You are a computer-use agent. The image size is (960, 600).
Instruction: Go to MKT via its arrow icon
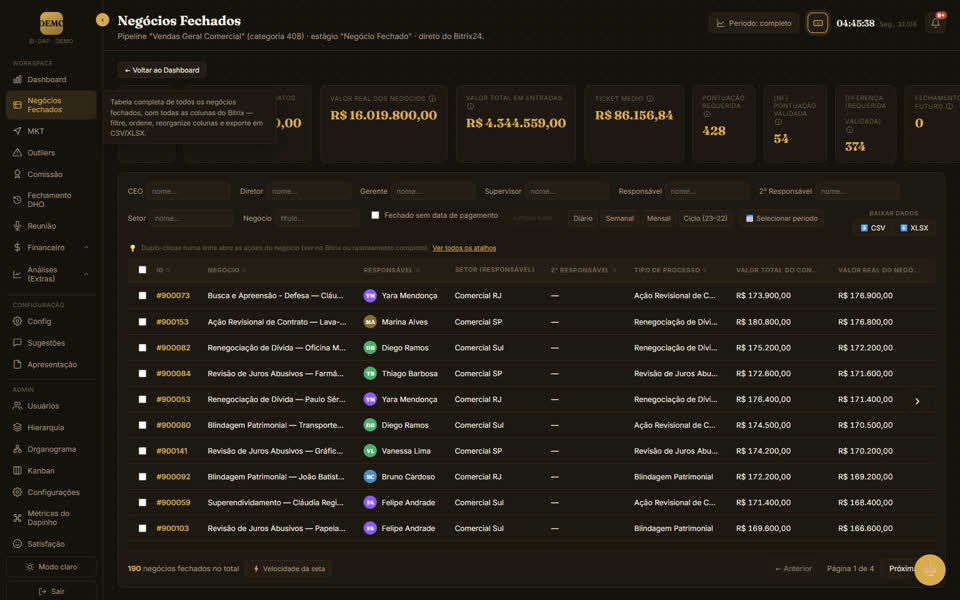coord(17,131)
